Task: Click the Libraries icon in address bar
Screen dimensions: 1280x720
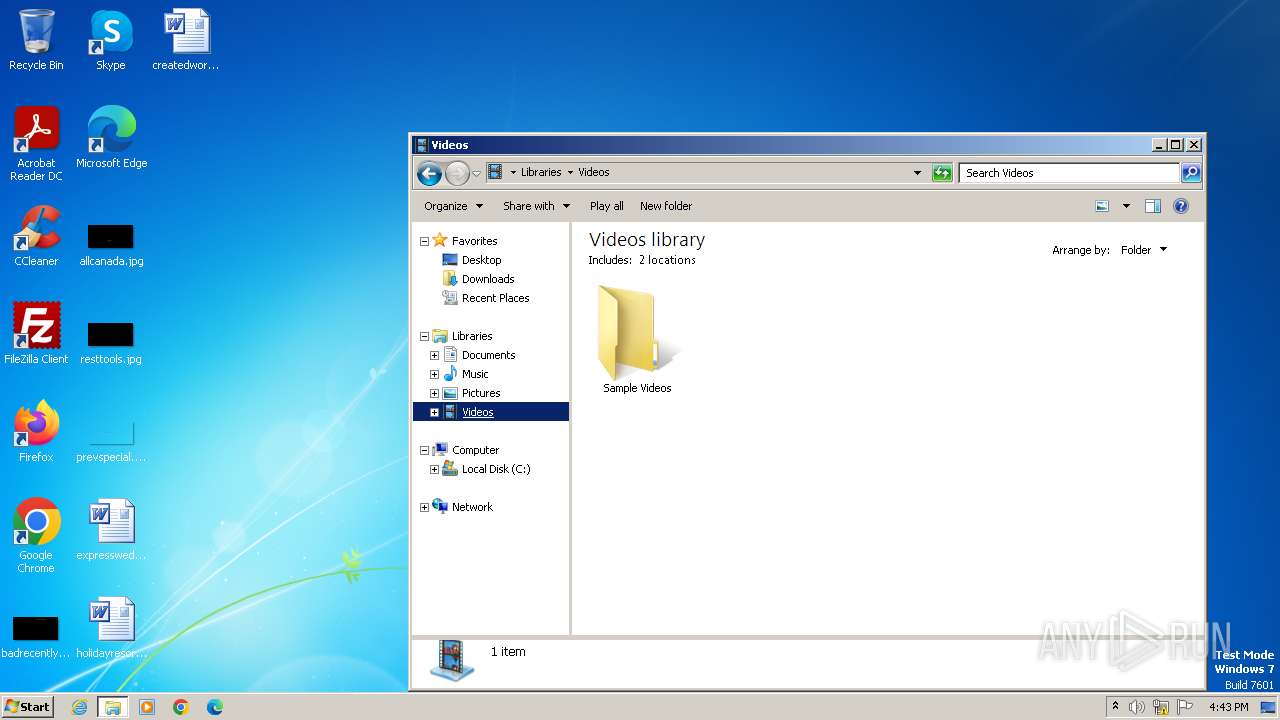Action: pos(495,172)
